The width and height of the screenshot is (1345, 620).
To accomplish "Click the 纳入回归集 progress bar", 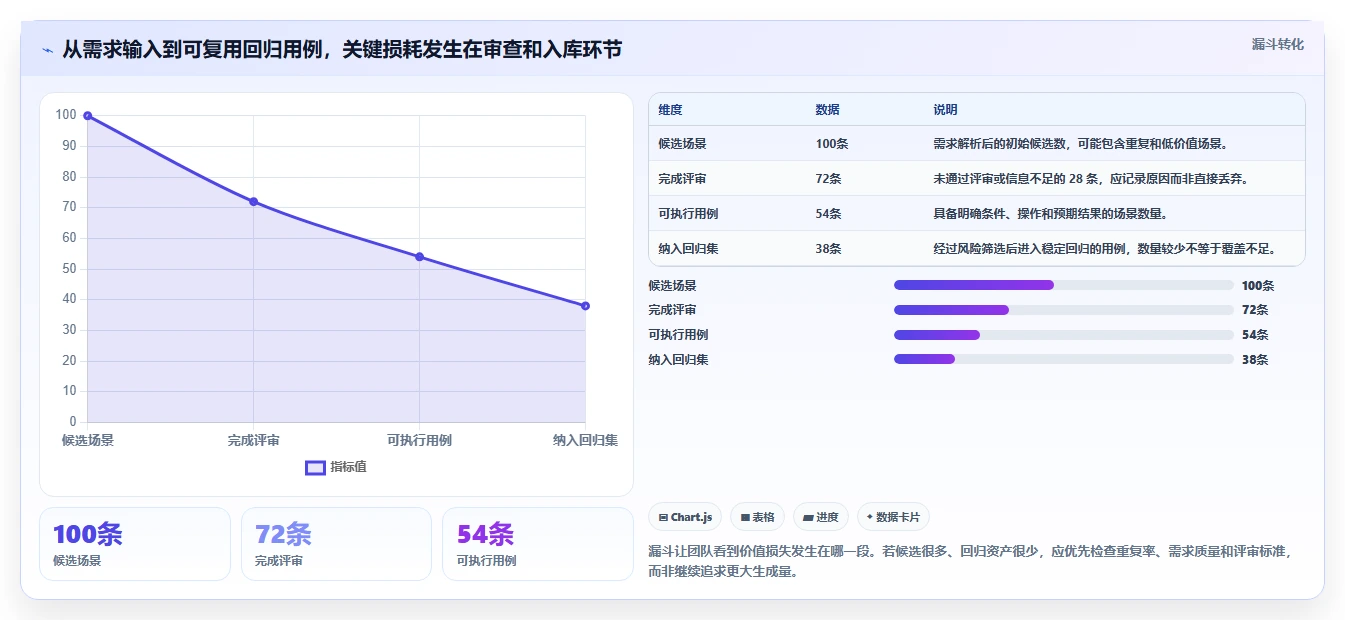I will [x=1063, y=359].
